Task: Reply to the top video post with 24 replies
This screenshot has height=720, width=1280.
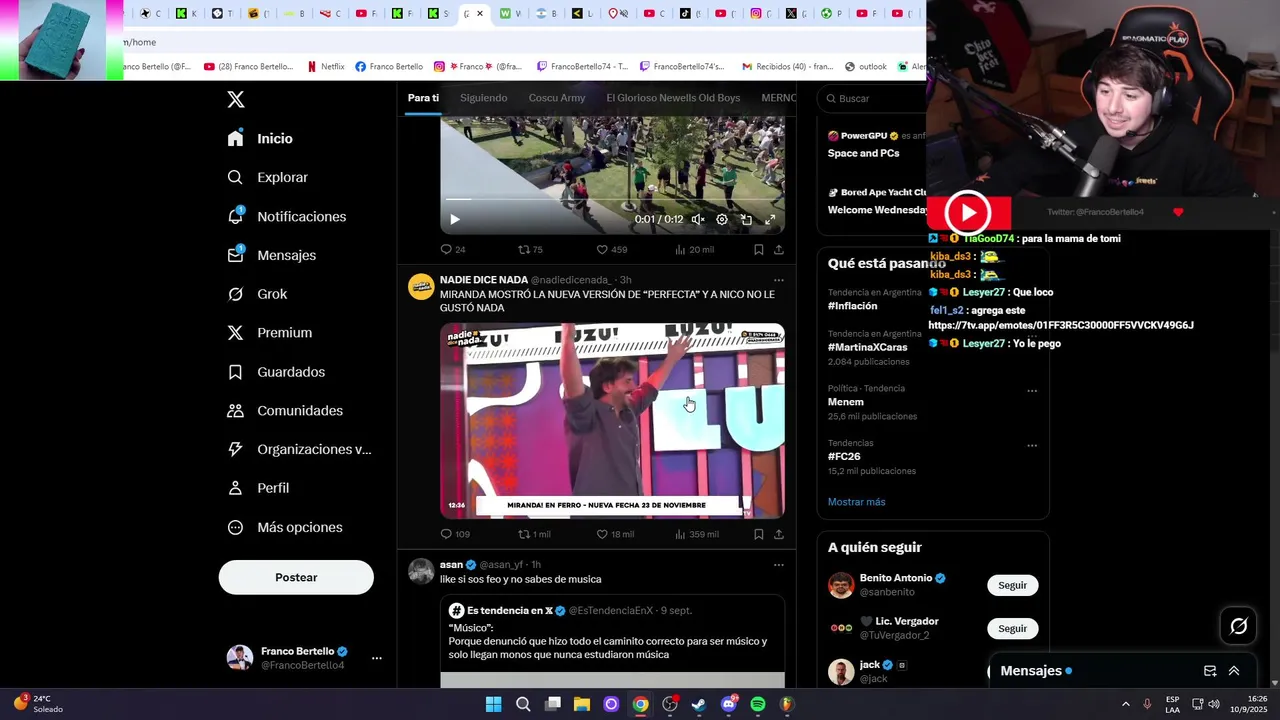Action: click(x=453, y=249)
